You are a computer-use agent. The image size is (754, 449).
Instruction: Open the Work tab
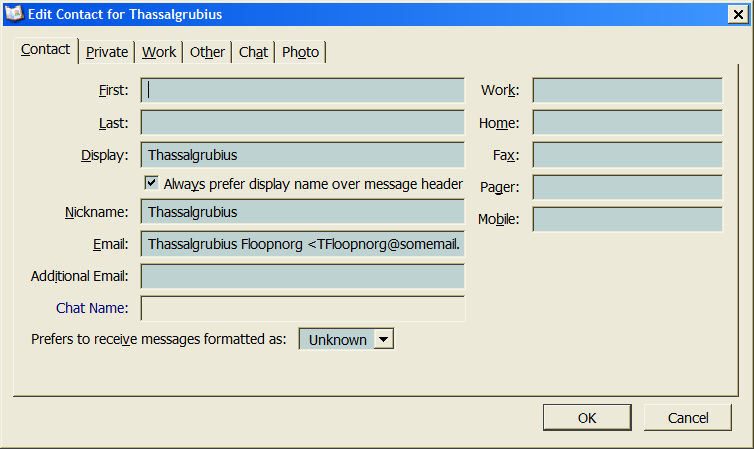159,52
